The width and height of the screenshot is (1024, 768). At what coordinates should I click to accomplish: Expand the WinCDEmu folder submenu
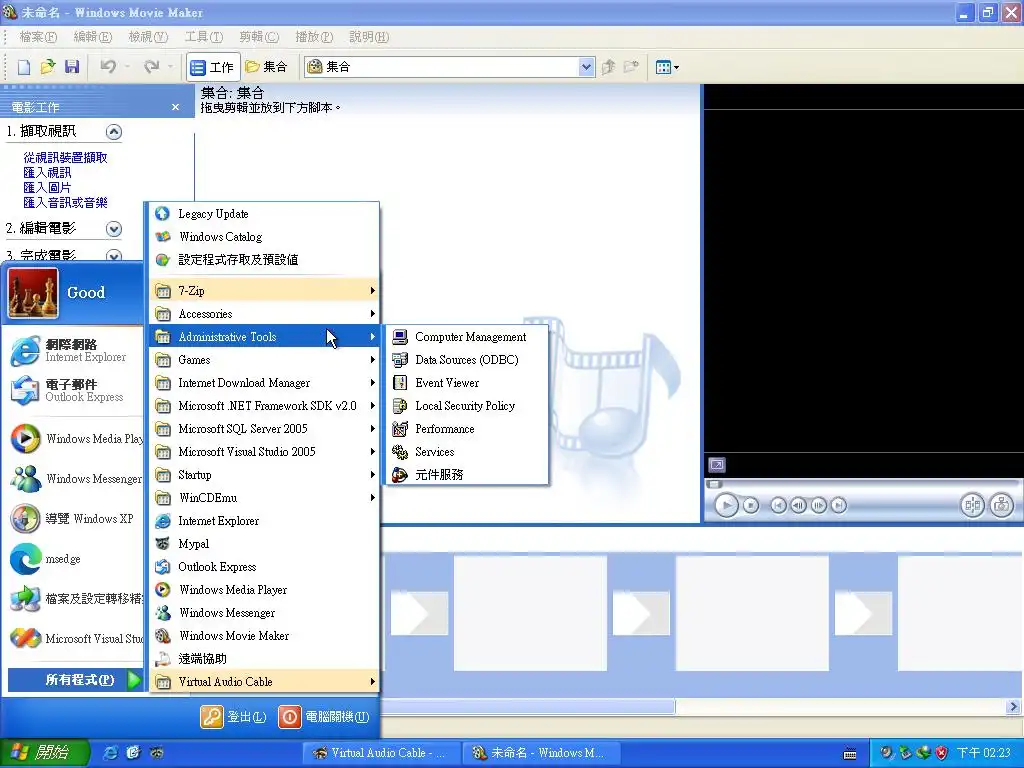point(264,498)
